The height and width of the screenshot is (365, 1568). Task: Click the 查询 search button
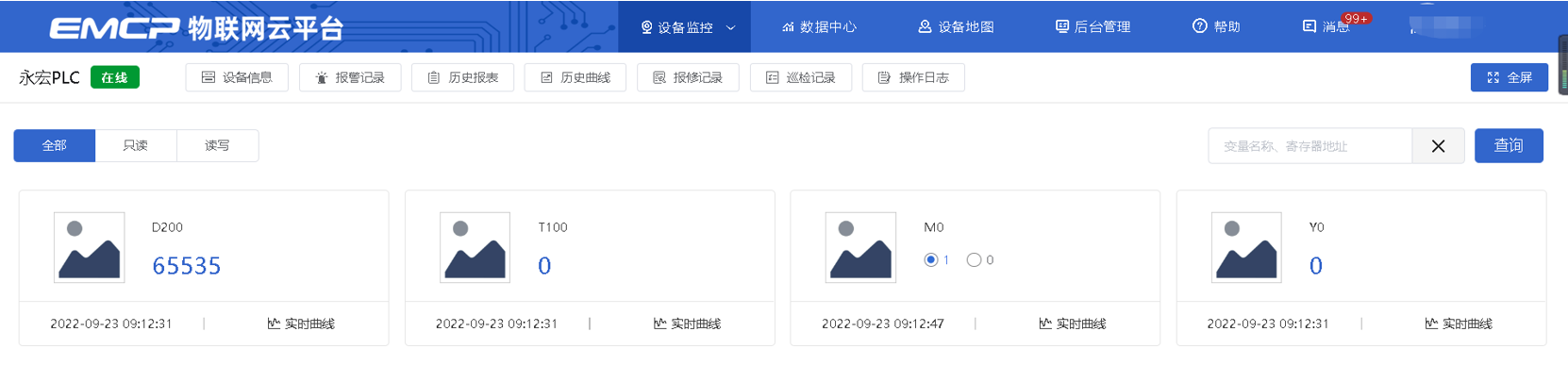pyautogui.click(x=1509, y=145)
